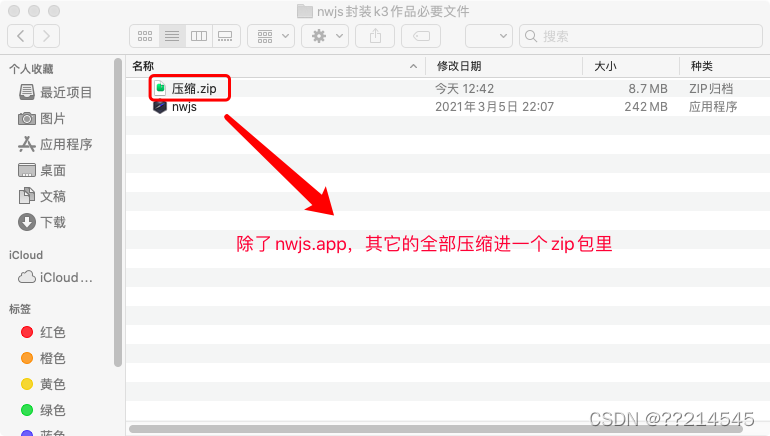Click the applications icon in sidebar
Viewport: 770px width, 436px height.
(27, 144)
